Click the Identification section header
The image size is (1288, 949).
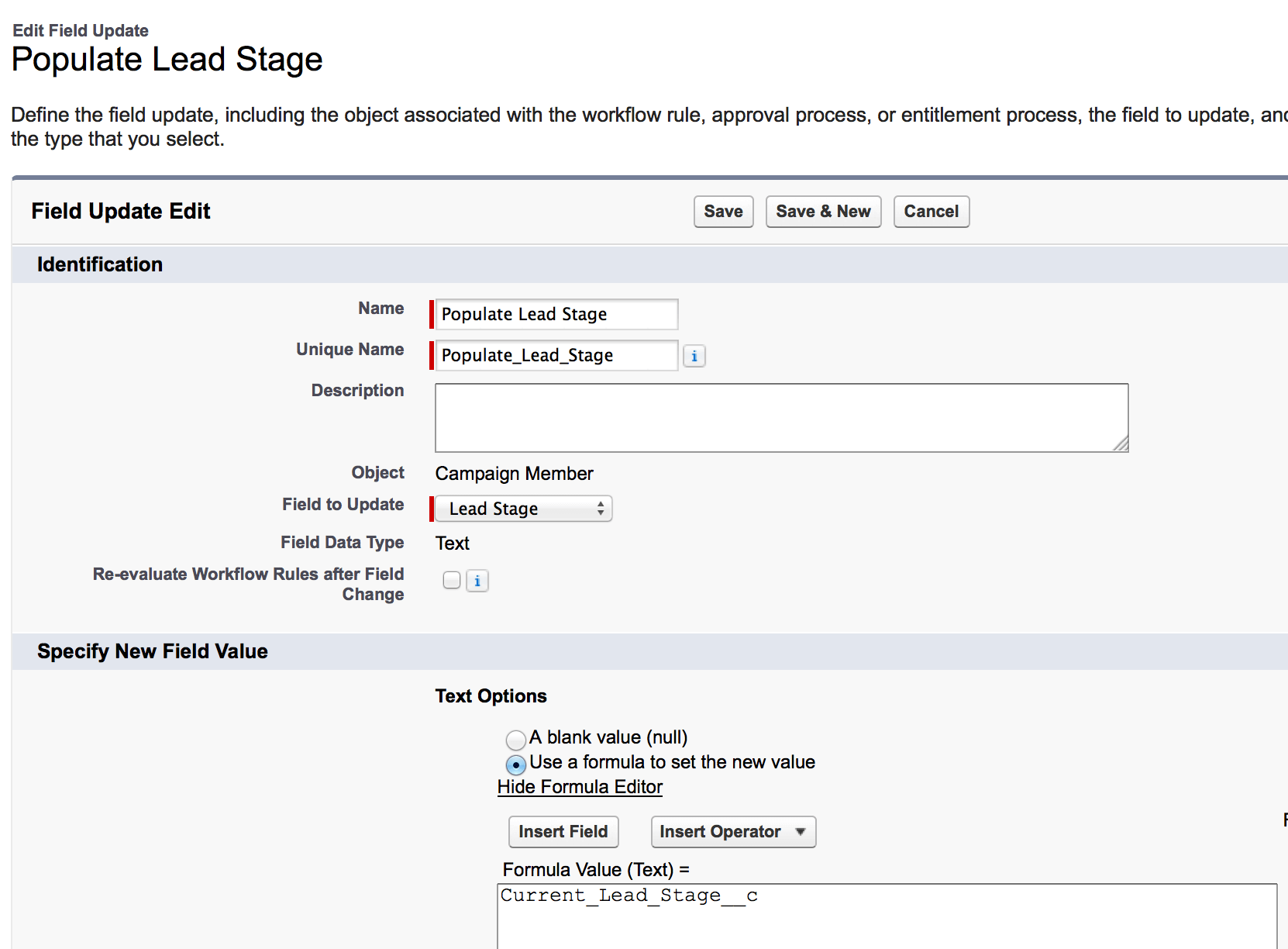pos(100,264)
